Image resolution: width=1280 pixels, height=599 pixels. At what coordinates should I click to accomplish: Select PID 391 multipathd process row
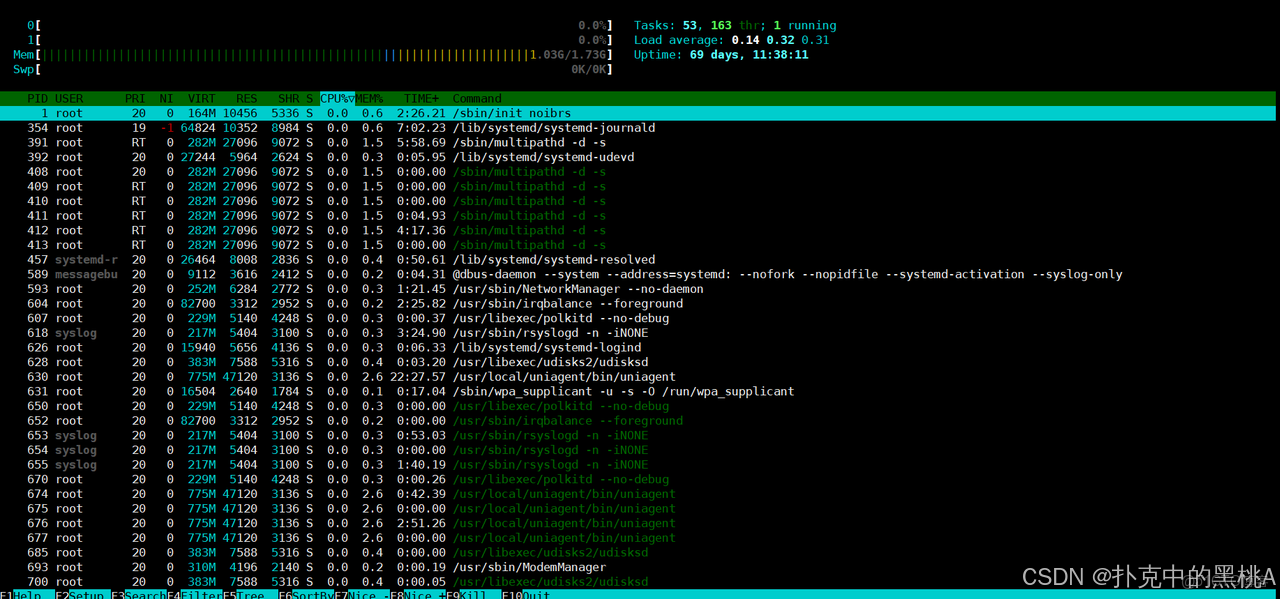[640, 142]
